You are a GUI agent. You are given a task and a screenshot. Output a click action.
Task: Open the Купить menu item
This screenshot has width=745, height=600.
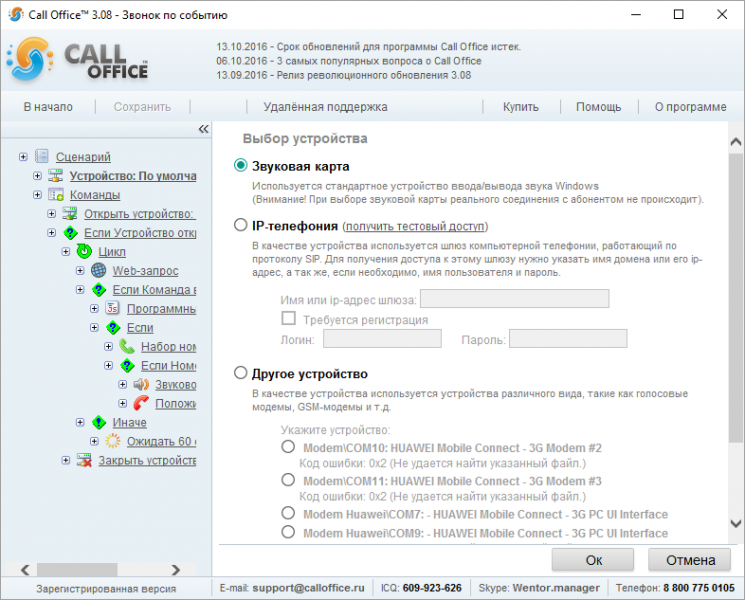(521, 107)
